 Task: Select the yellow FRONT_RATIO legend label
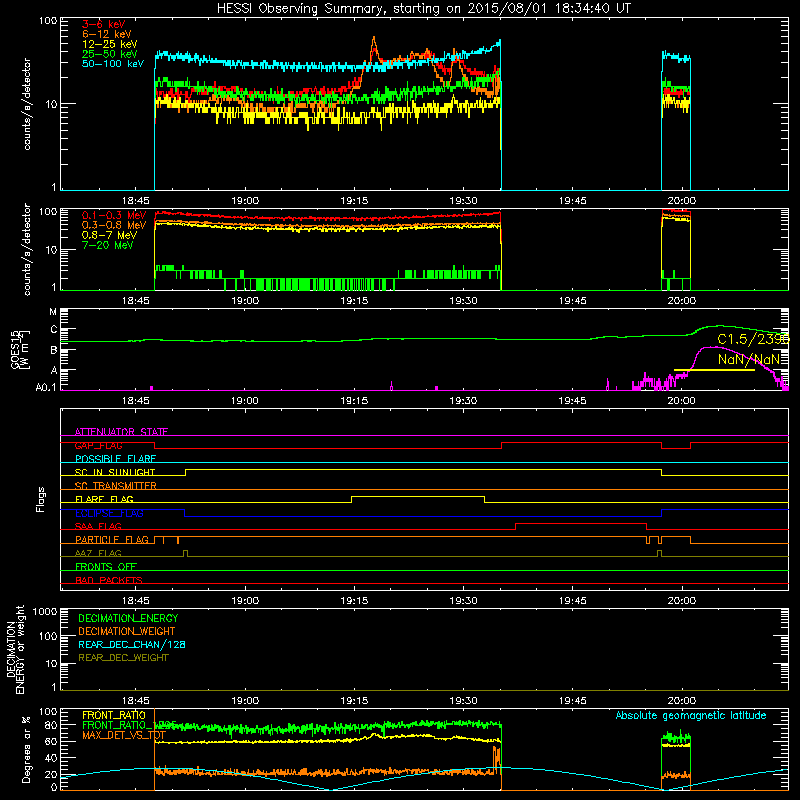114,716
